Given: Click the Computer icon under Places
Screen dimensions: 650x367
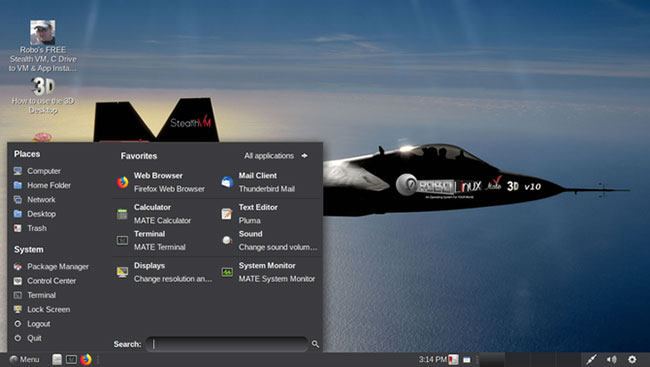Looking at the screenshot, I should 18,171.
